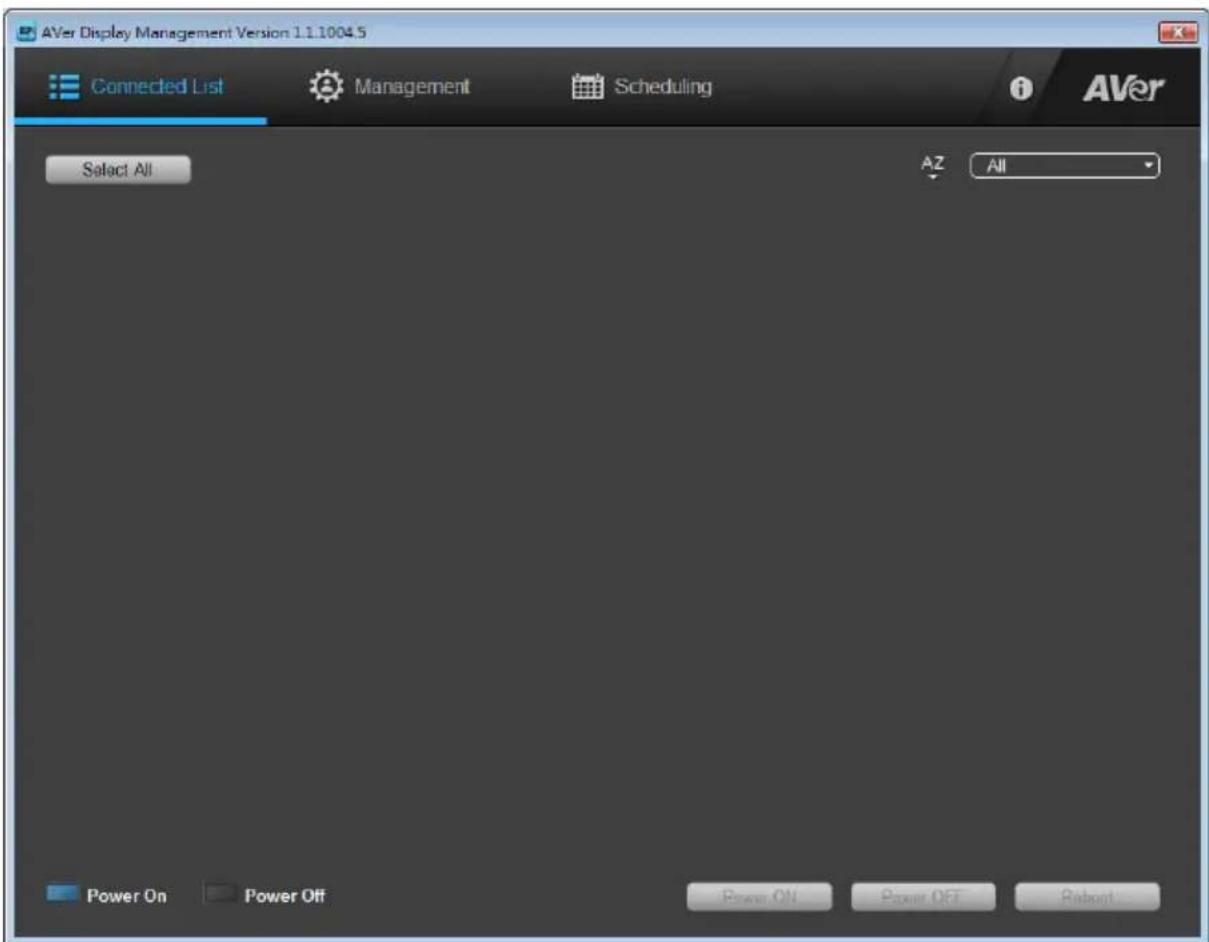Viewport: 1209px width, 942px height.
Task: Click the AVer logo
Action: point(1124,88)
